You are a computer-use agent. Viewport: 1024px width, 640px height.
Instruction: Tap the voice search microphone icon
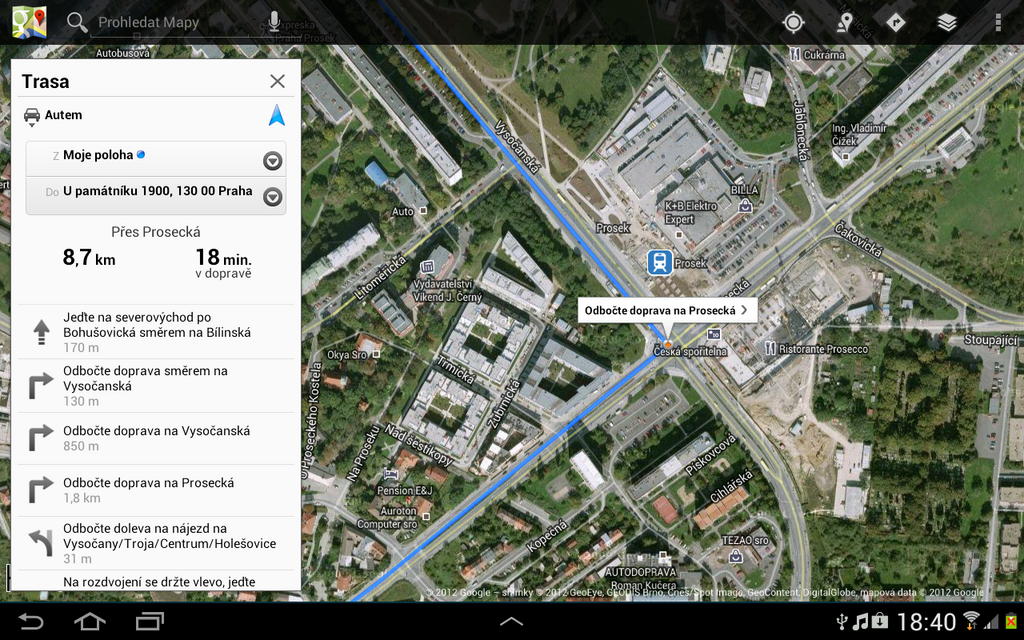click(272, 20)
